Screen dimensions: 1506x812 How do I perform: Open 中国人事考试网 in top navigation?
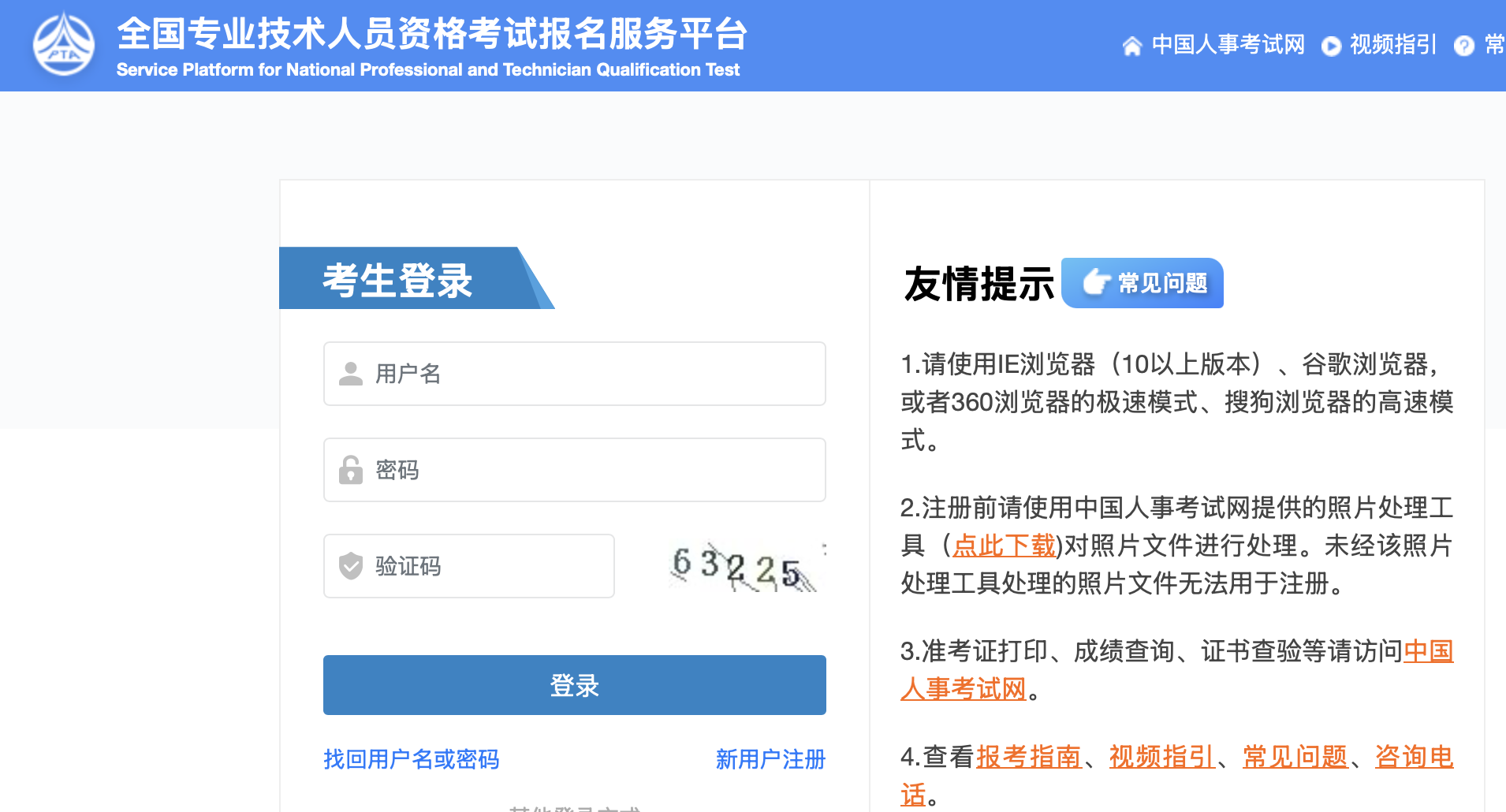[1228, 45]
